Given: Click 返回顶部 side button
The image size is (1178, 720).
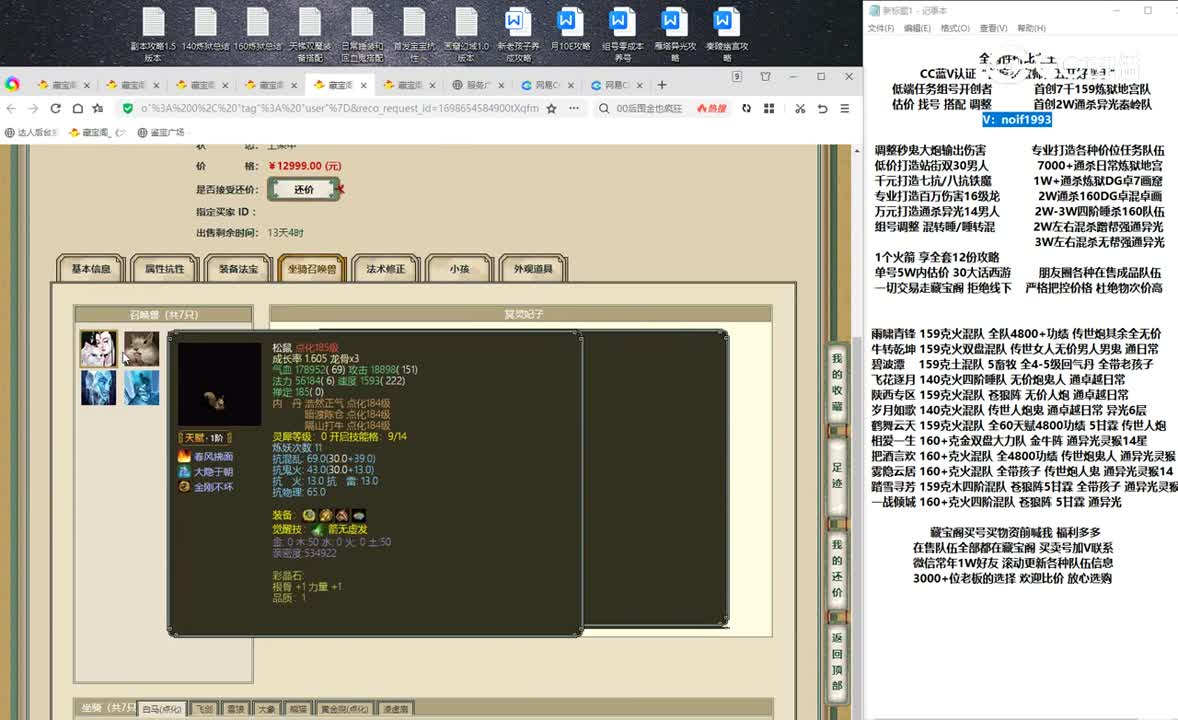Looking at the screenshot, I should click(837, 661).
